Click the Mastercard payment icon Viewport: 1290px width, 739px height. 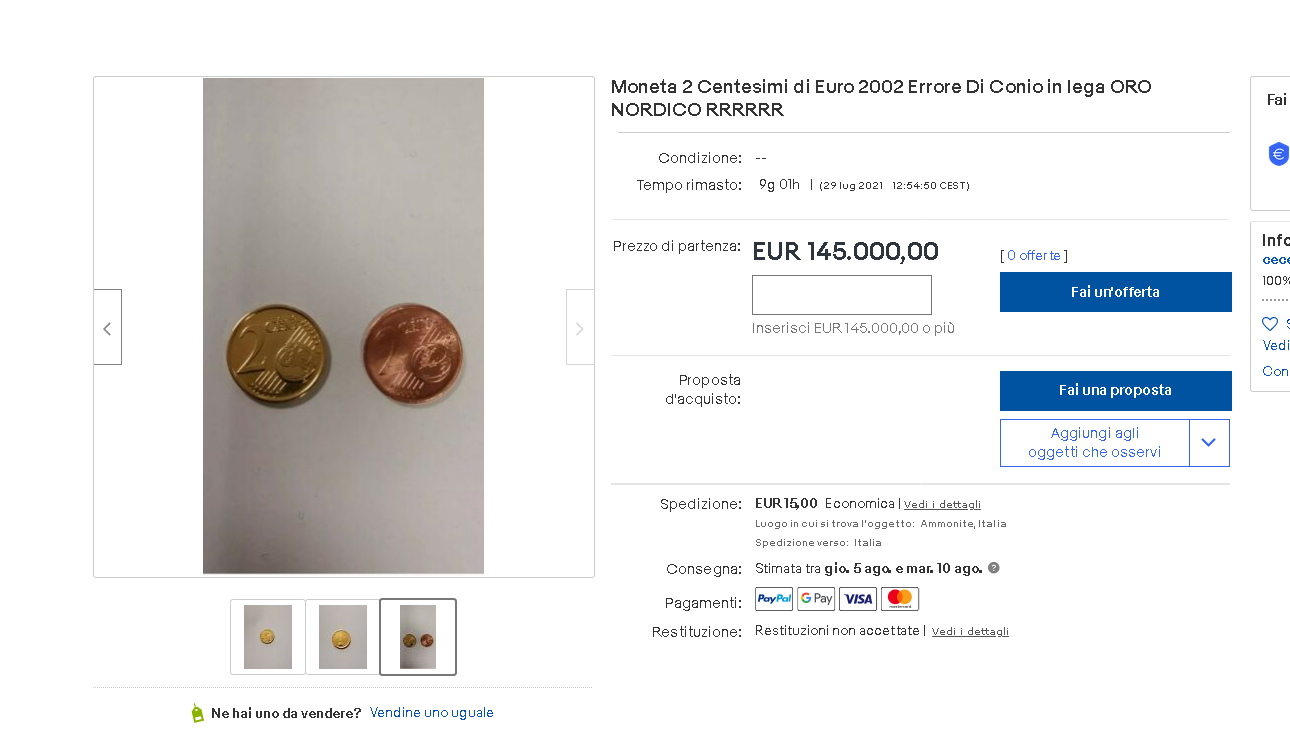pyautogui.click(x=900, y=599)
